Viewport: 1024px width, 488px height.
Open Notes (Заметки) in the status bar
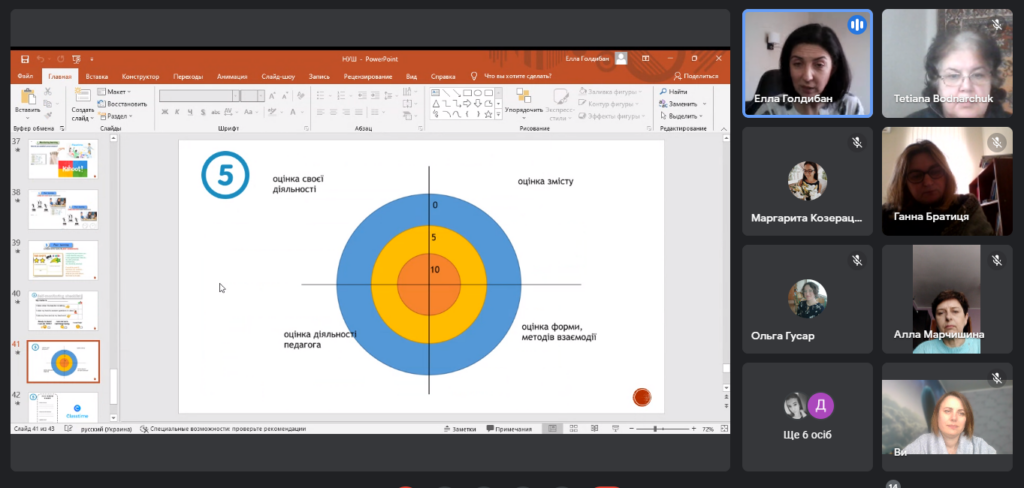[x=459, y=428]
